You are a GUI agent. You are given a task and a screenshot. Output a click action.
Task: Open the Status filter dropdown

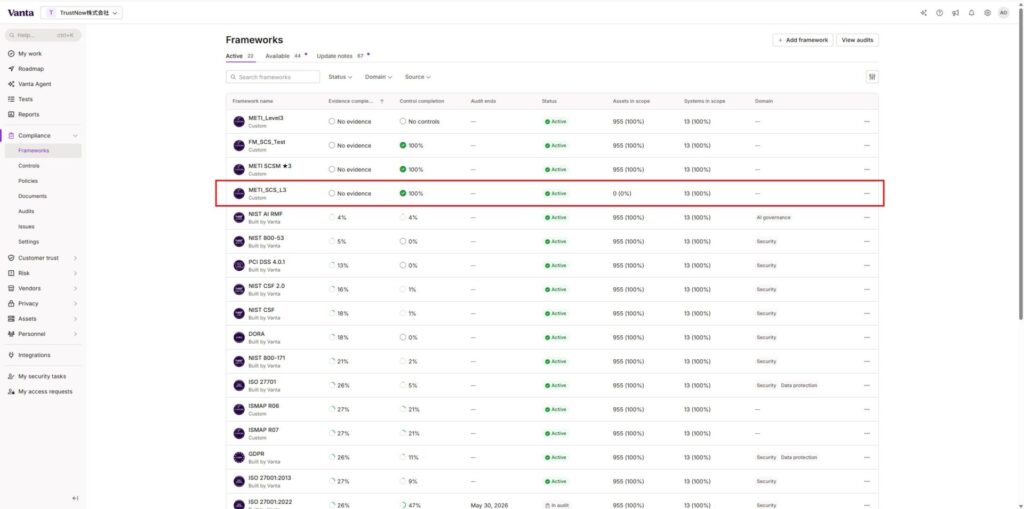tap(340, 77)
